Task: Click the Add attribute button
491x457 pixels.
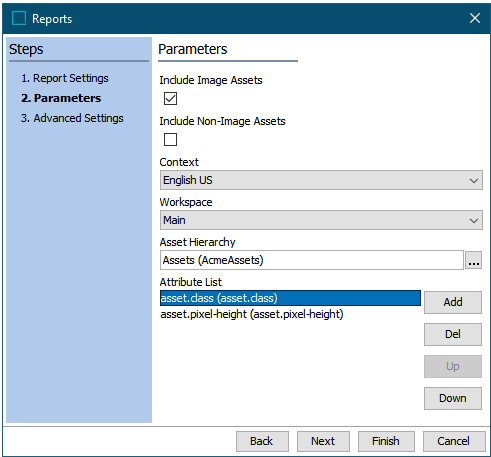Action: point(453,302)
